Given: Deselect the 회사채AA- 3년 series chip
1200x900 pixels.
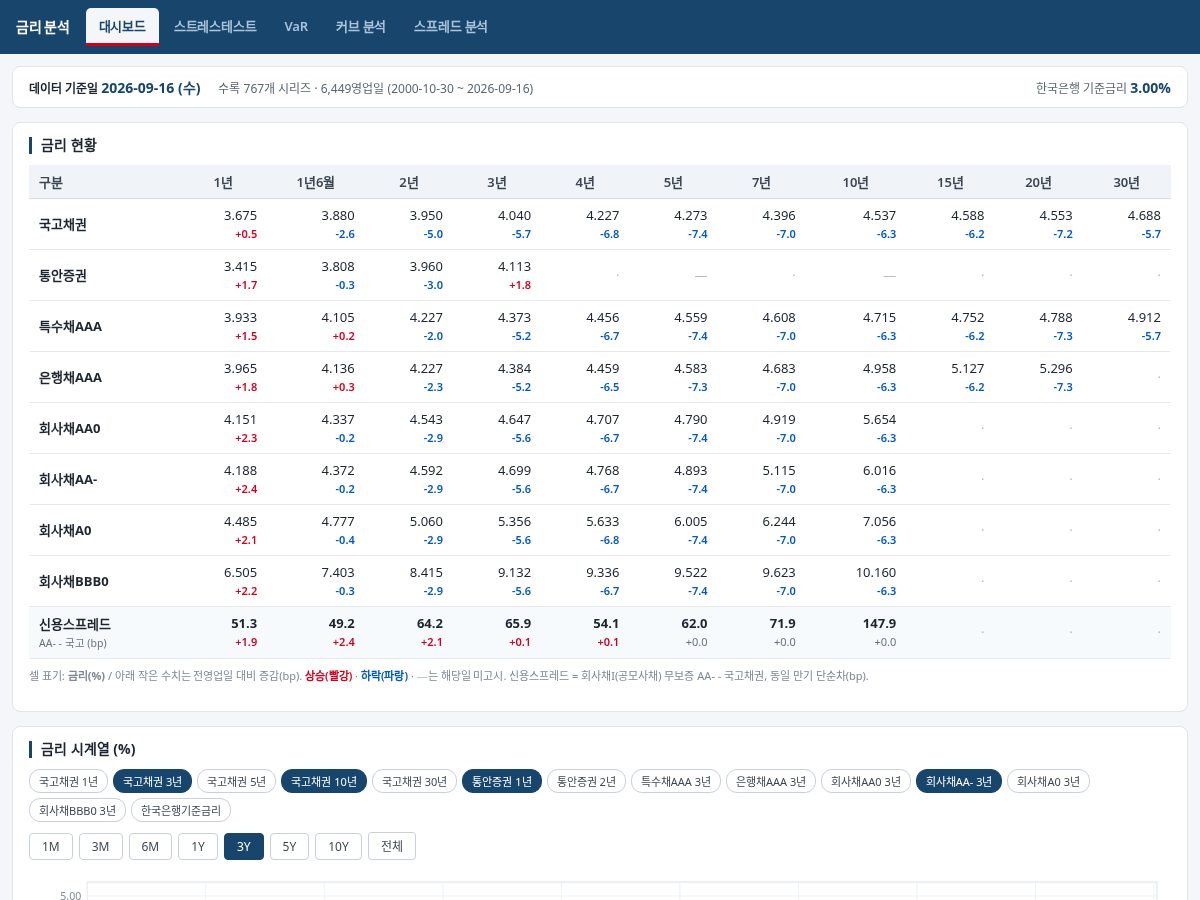Looking at the screenshot, I should [x=959, y=781].
